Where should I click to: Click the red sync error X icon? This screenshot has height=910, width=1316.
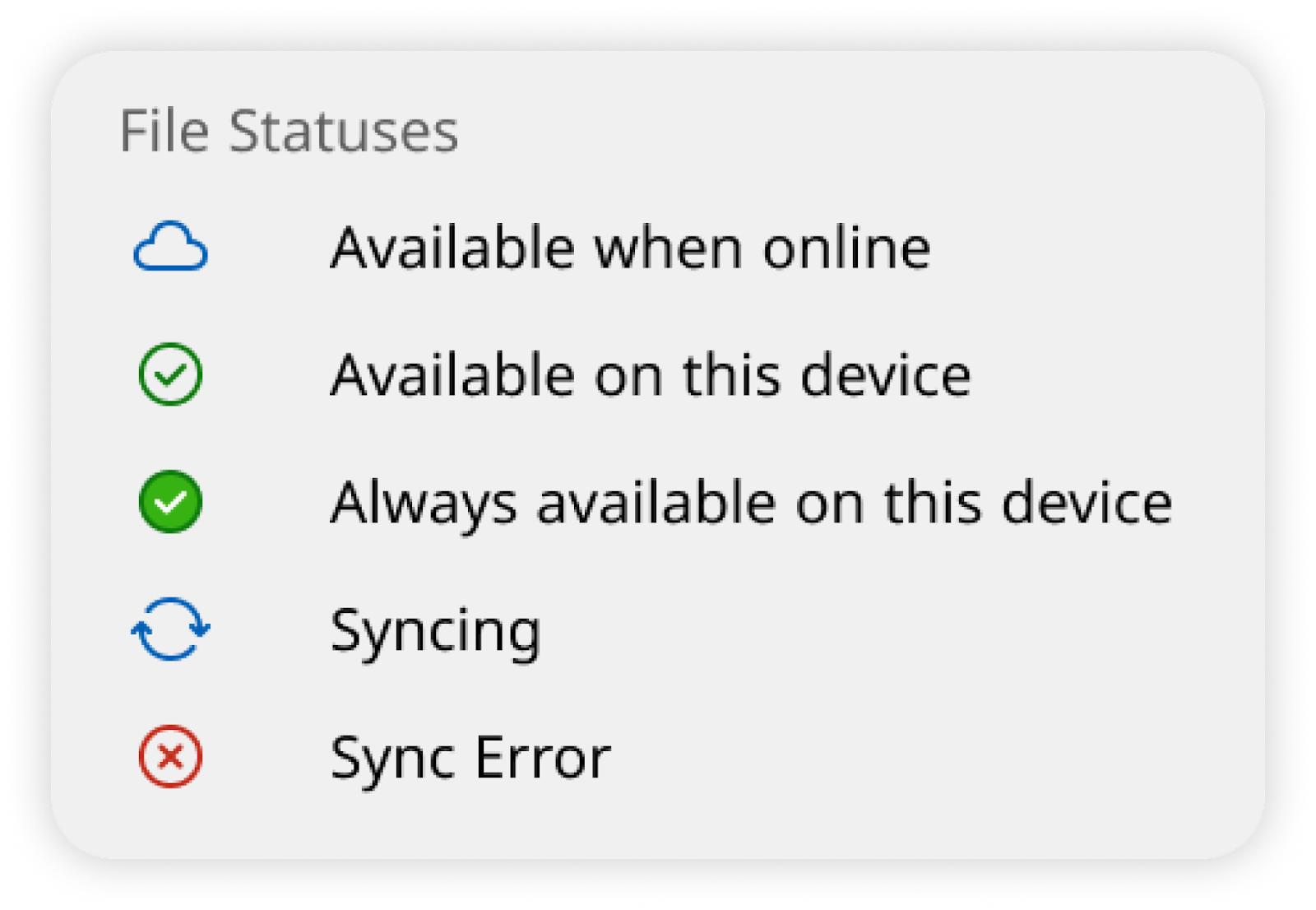click(170, 756)
